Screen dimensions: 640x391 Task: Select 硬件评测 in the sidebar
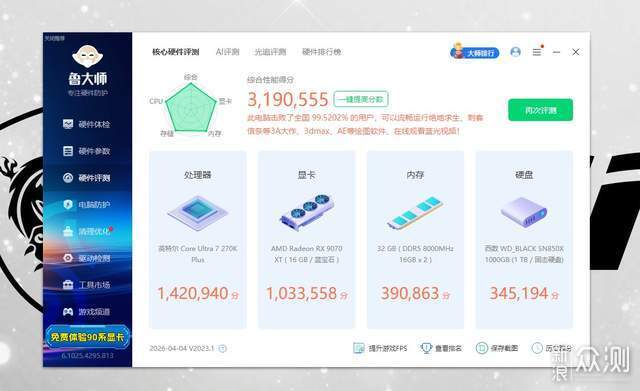(87, 178)
